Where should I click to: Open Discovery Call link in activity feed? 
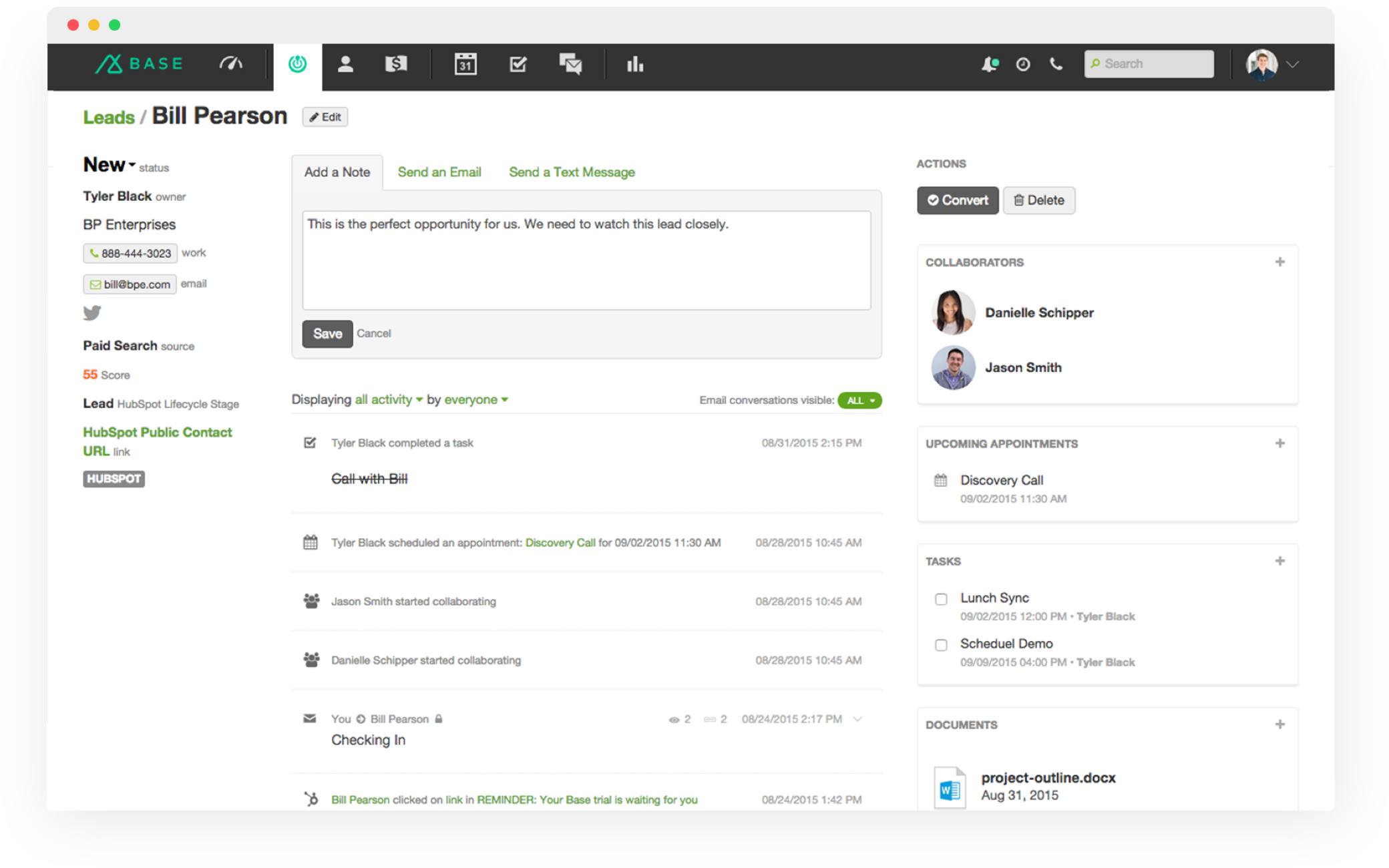tap(560, 542)
